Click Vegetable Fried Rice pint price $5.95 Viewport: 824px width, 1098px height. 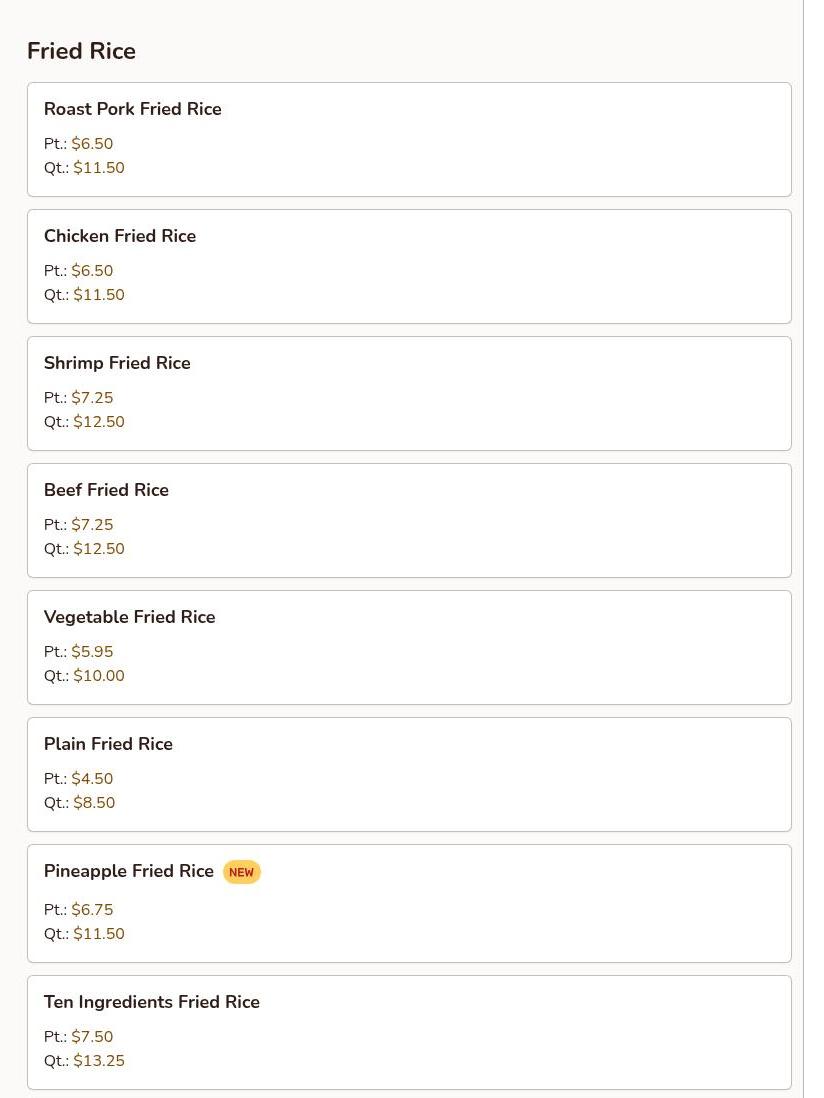coord(92,652)
